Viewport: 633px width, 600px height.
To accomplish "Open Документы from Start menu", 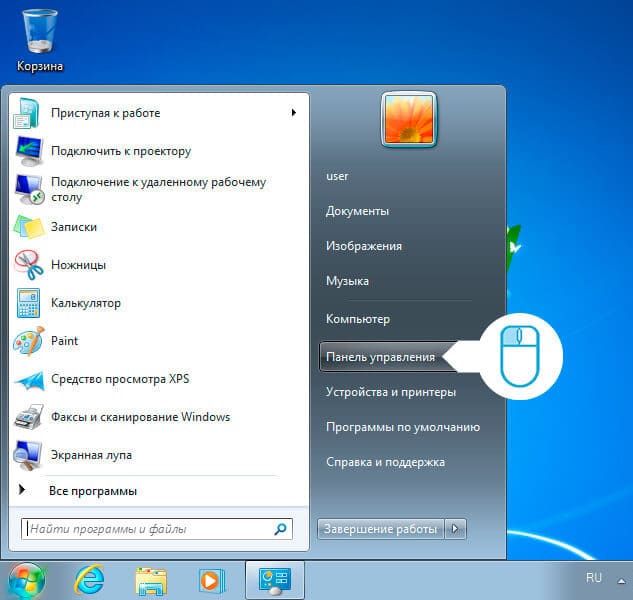I will pyautogui.click(x=357, y=211).
